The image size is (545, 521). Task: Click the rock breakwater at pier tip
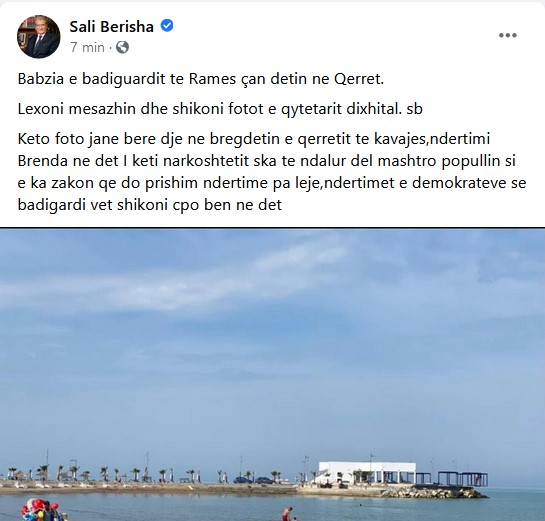pyautogui.click(x=433, y=493)
